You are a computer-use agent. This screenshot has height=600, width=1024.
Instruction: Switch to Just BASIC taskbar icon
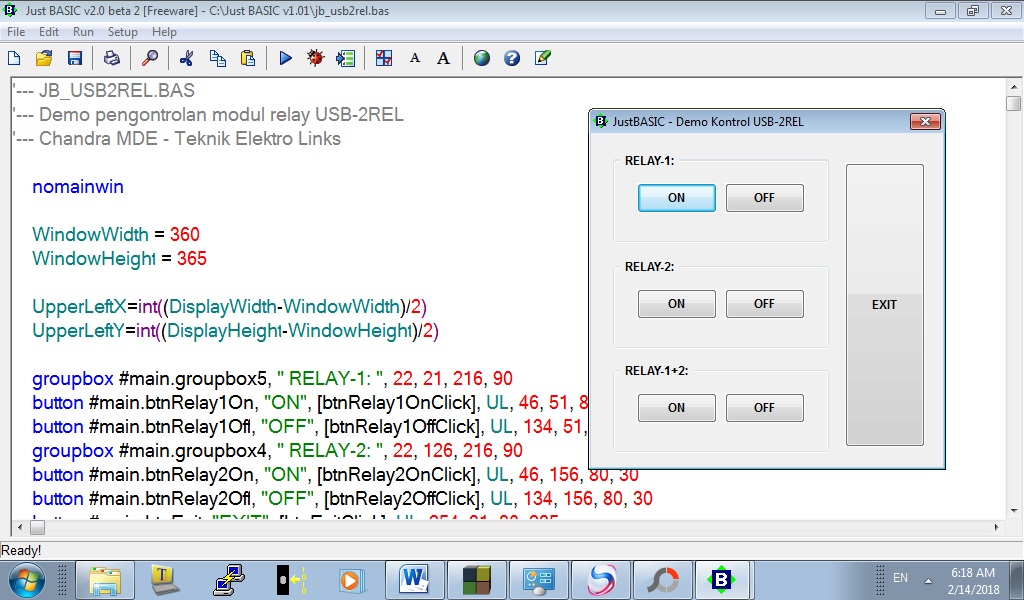point(721,580)
